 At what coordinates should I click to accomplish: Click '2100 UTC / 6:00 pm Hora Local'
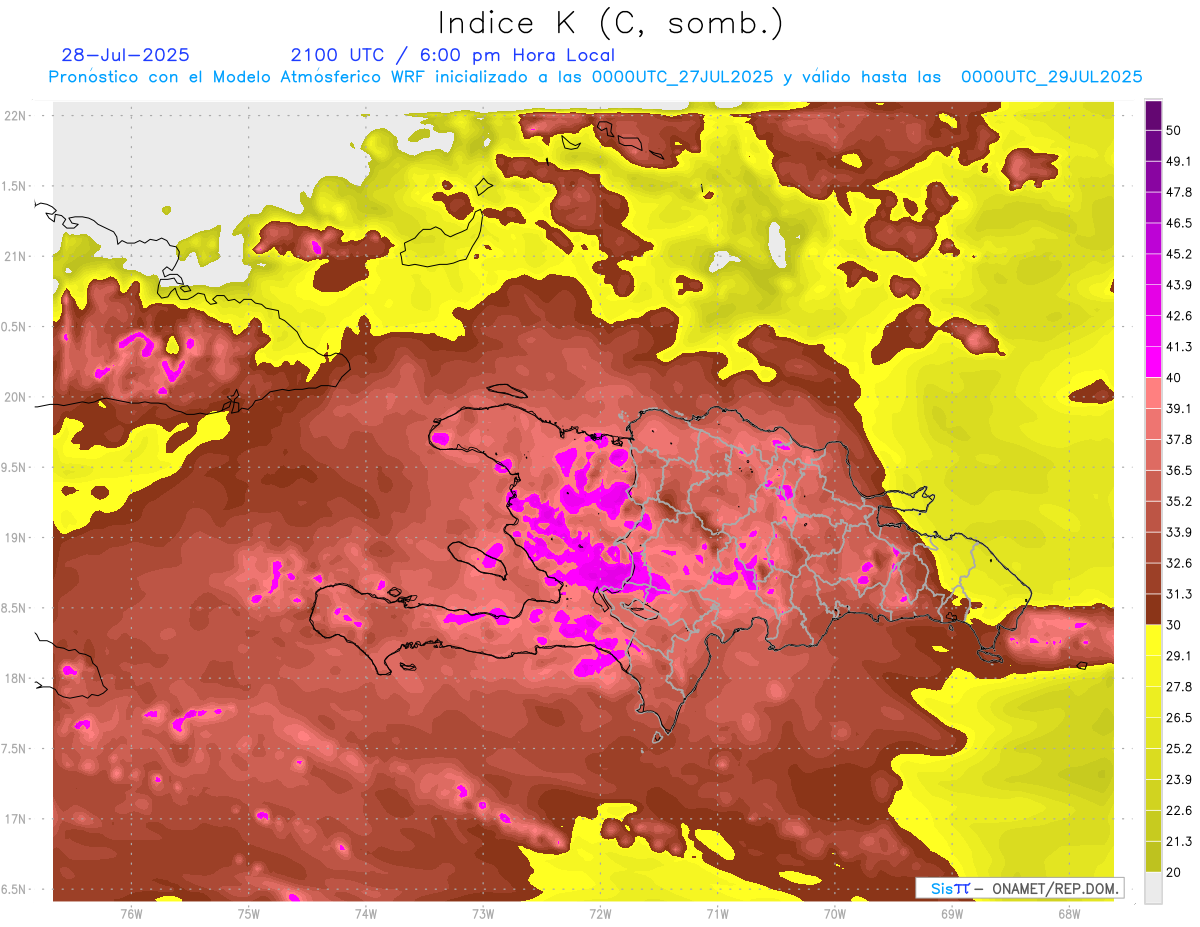(x=452, y=55)
